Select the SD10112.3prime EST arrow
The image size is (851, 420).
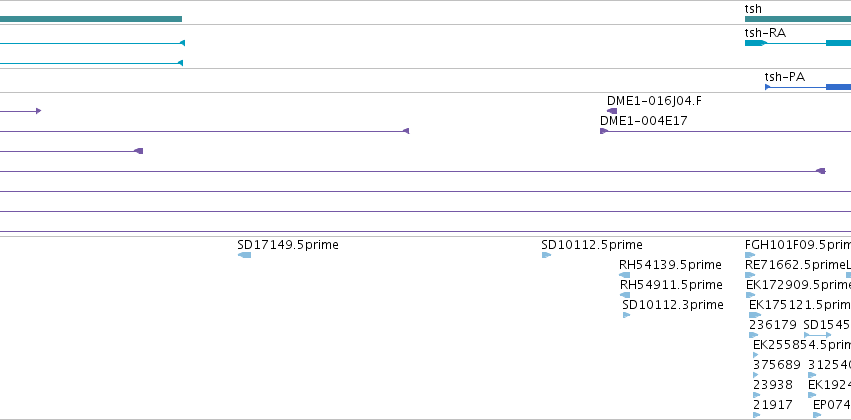click(626, 315)
